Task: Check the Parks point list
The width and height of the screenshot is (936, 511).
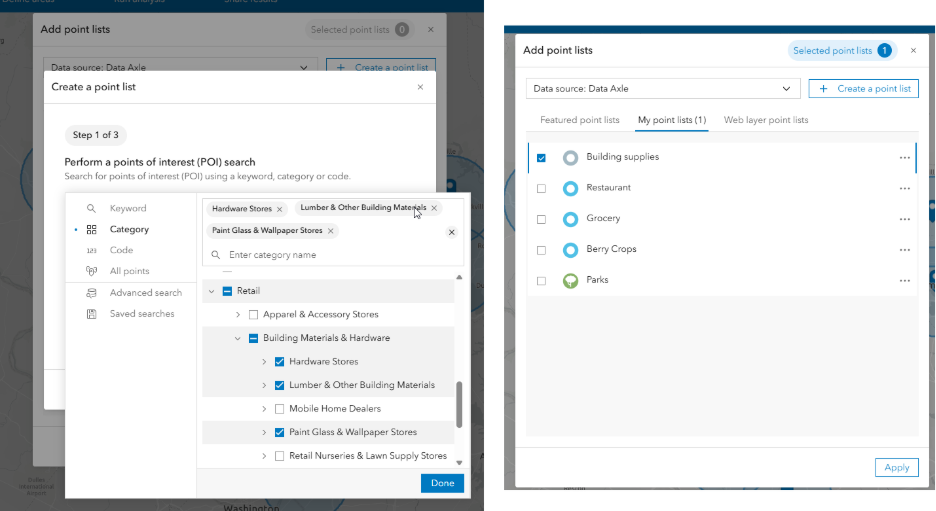Action: click(541, 281)
